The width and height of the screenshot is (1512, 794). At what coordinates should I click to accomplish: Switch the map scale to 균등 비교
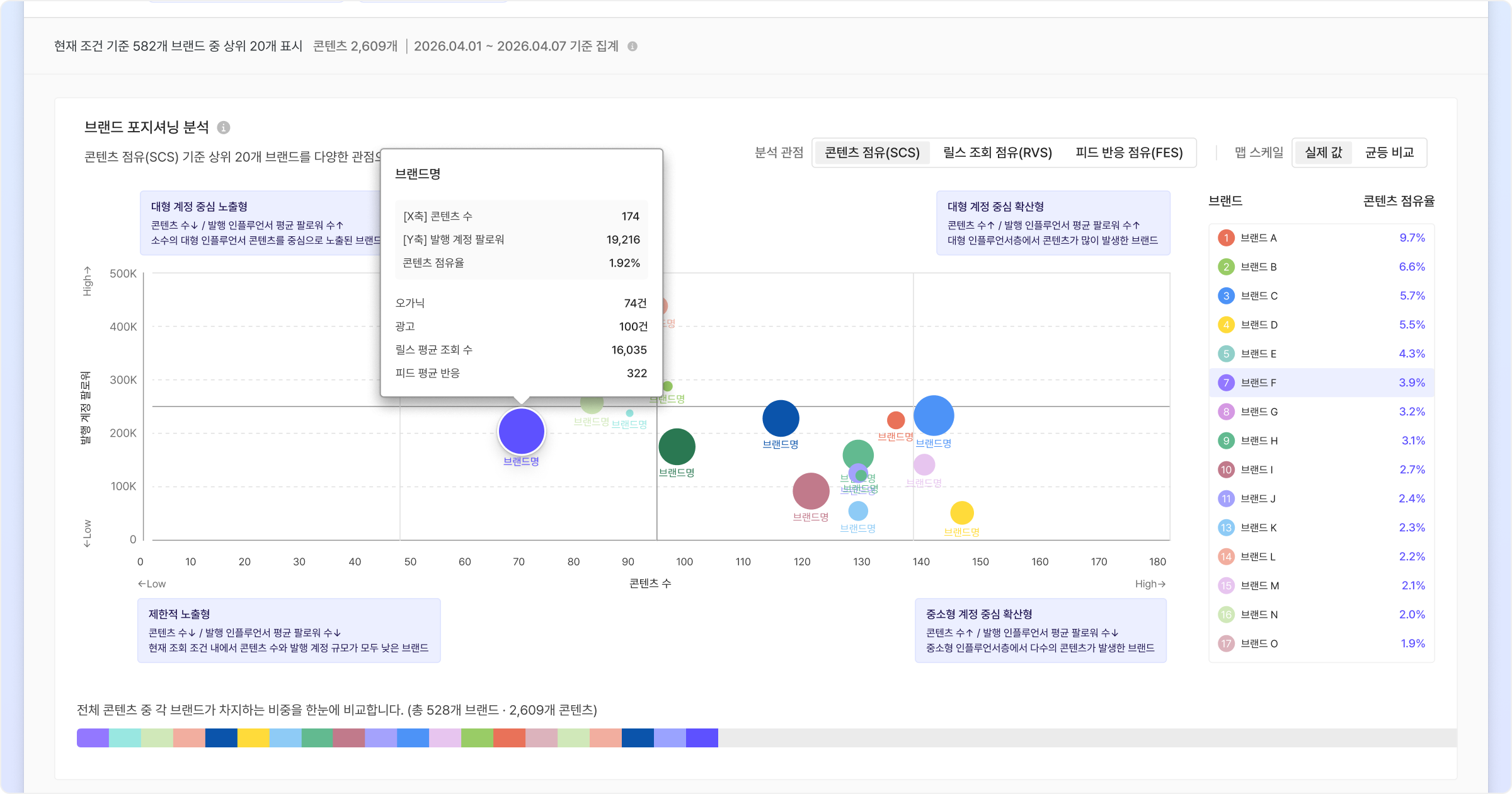coord(1389,153)
